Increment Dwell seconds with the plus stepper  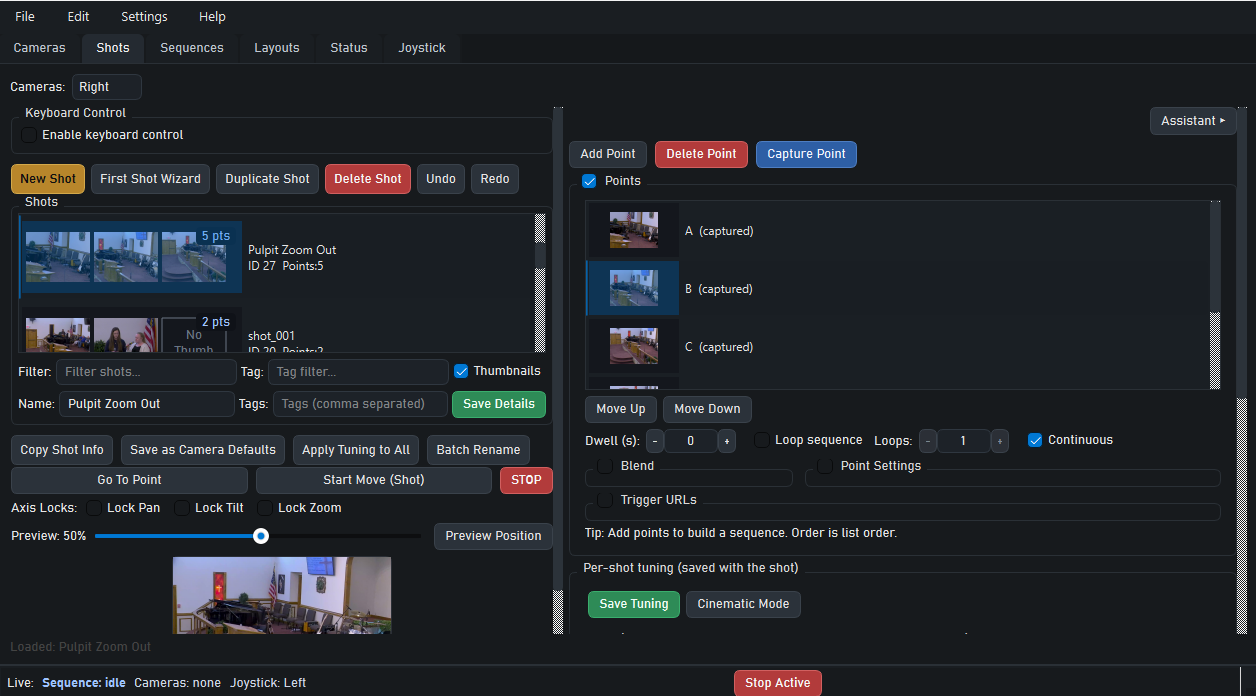pyautogui.click(x=726, y=440)
